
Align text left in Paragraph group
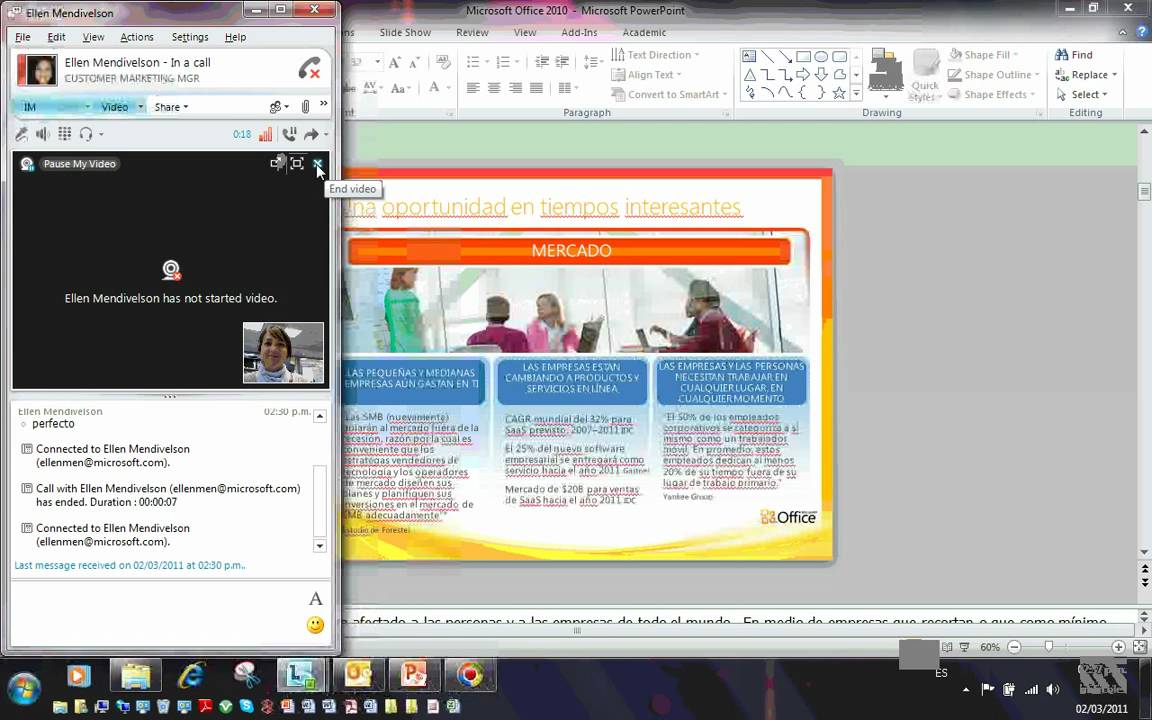click(x=473, y=88)
